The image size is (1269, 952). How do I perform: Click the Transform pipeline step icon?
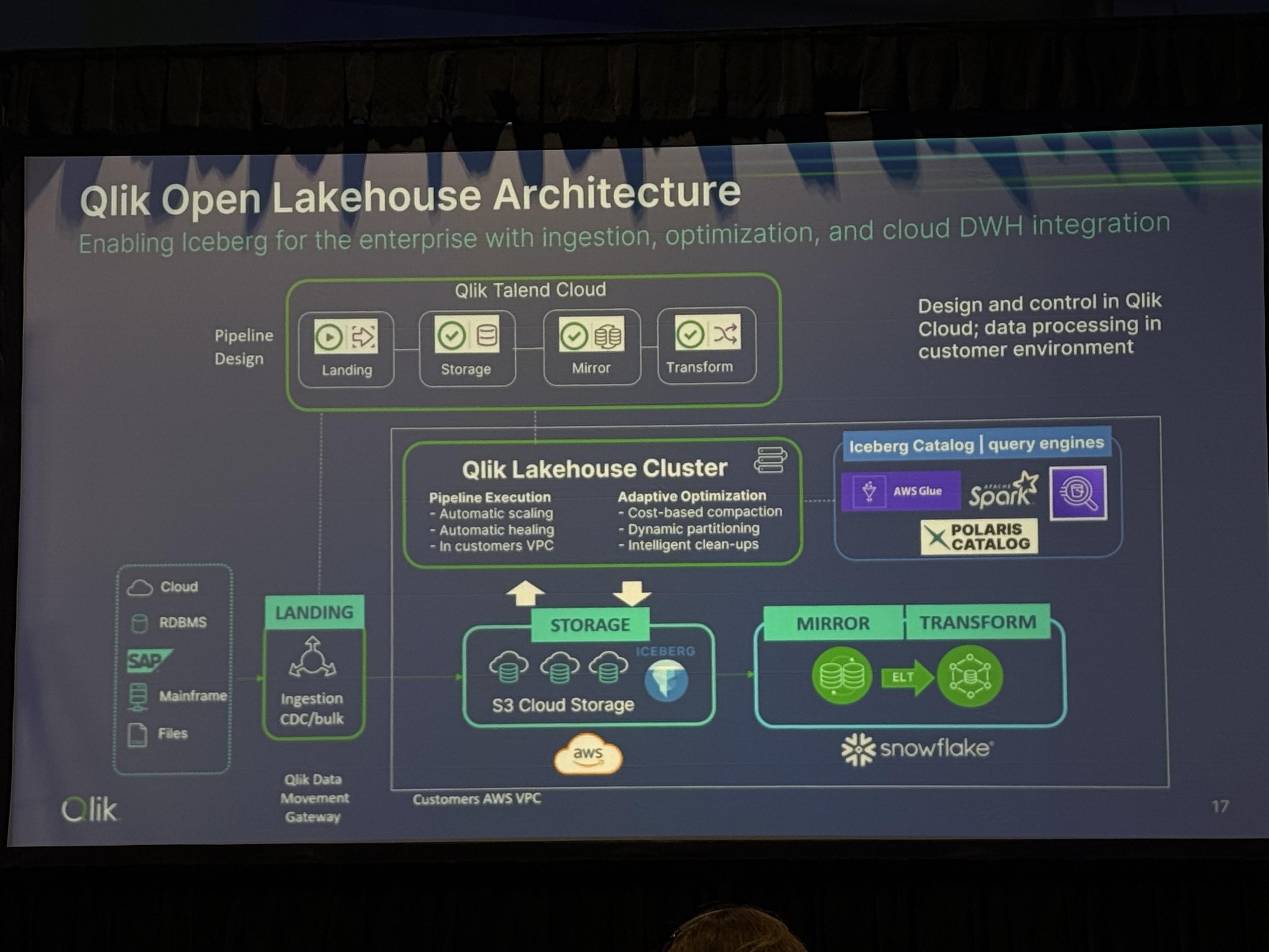tap(708, 333)
